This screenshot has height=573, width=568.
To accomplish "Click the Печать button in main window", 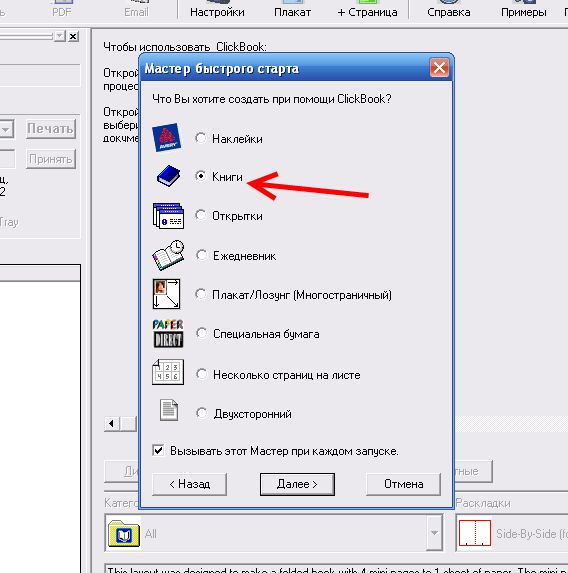I will (x=51, y=129).
